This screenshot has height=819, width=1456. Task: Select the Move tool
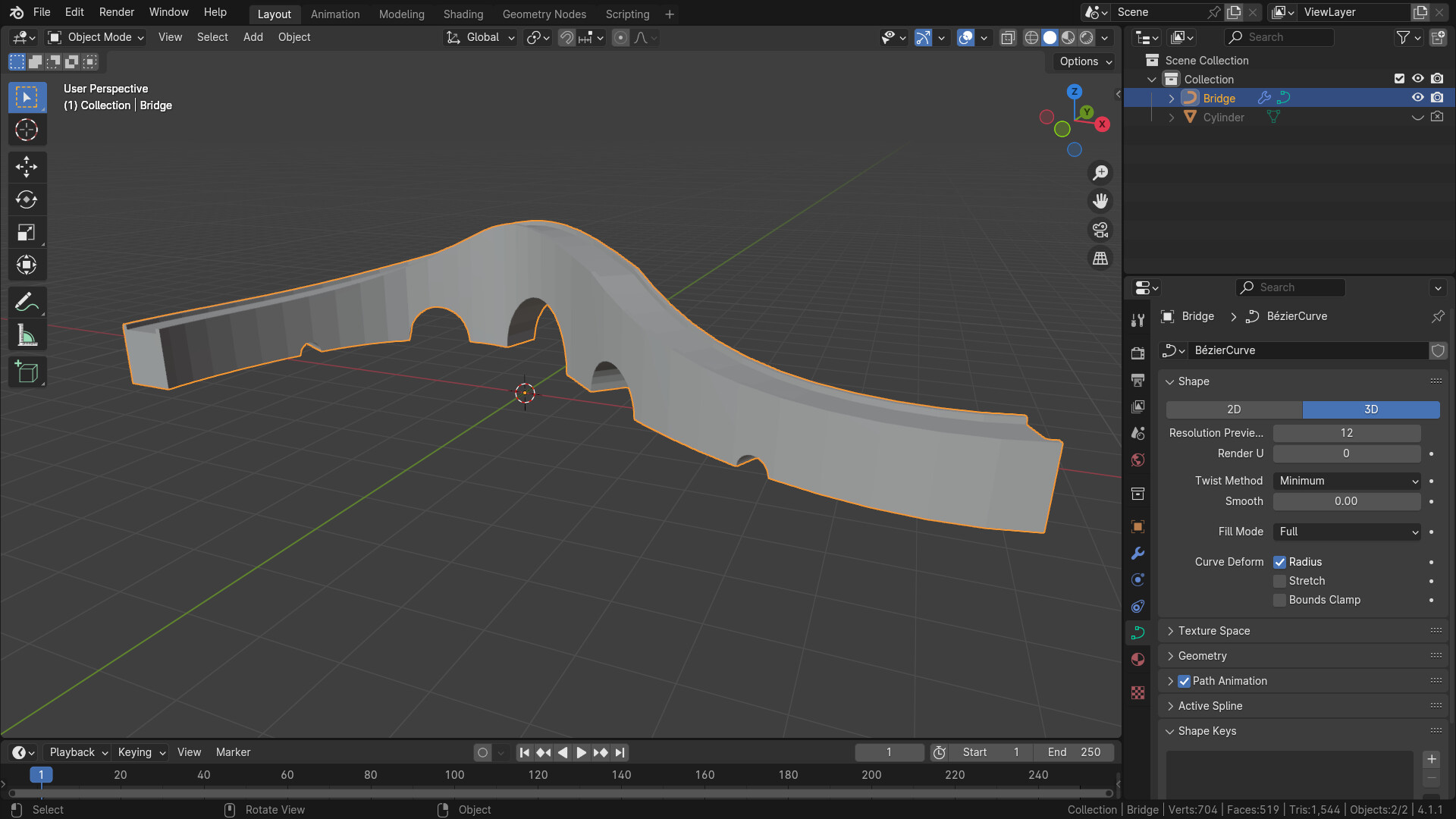[27, 167]
